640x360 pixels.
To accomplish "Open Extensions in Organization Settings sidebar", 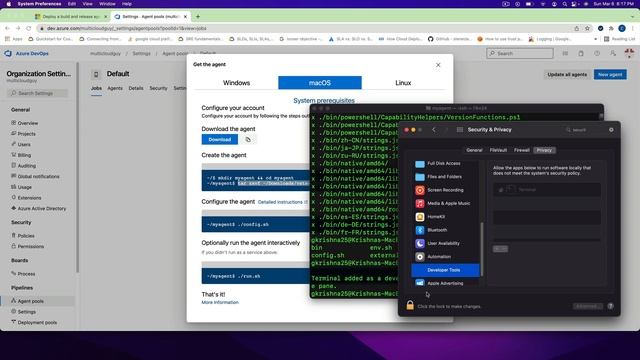I will 29,198.
